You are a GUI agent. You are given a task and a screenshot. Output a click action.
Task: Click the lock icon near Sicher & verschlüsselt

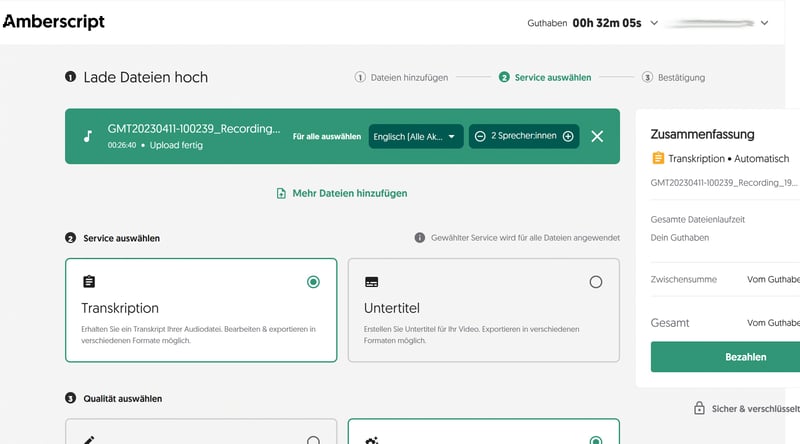pyautogui.click(x=700, y=408)
